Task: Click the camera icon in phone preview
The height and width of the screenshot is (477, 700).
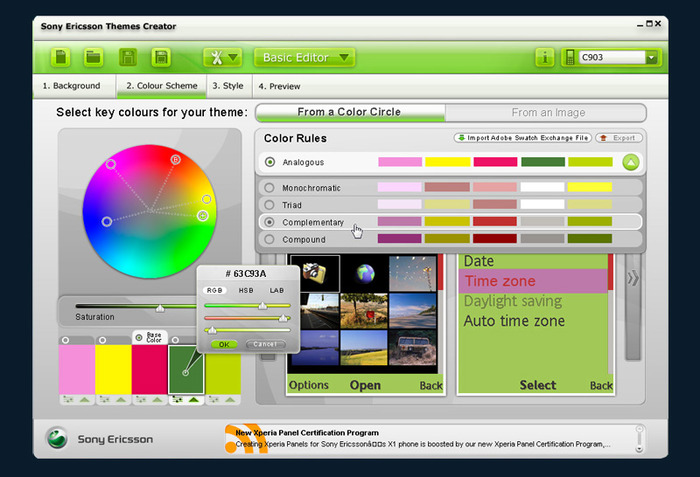Action: point(314,273)
